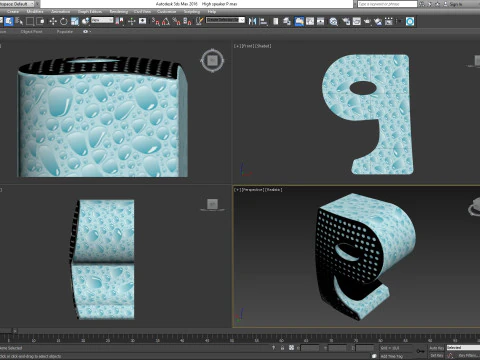Choose the Select and Scale tool
Screen dimensions: 480x360
[74, 21]
